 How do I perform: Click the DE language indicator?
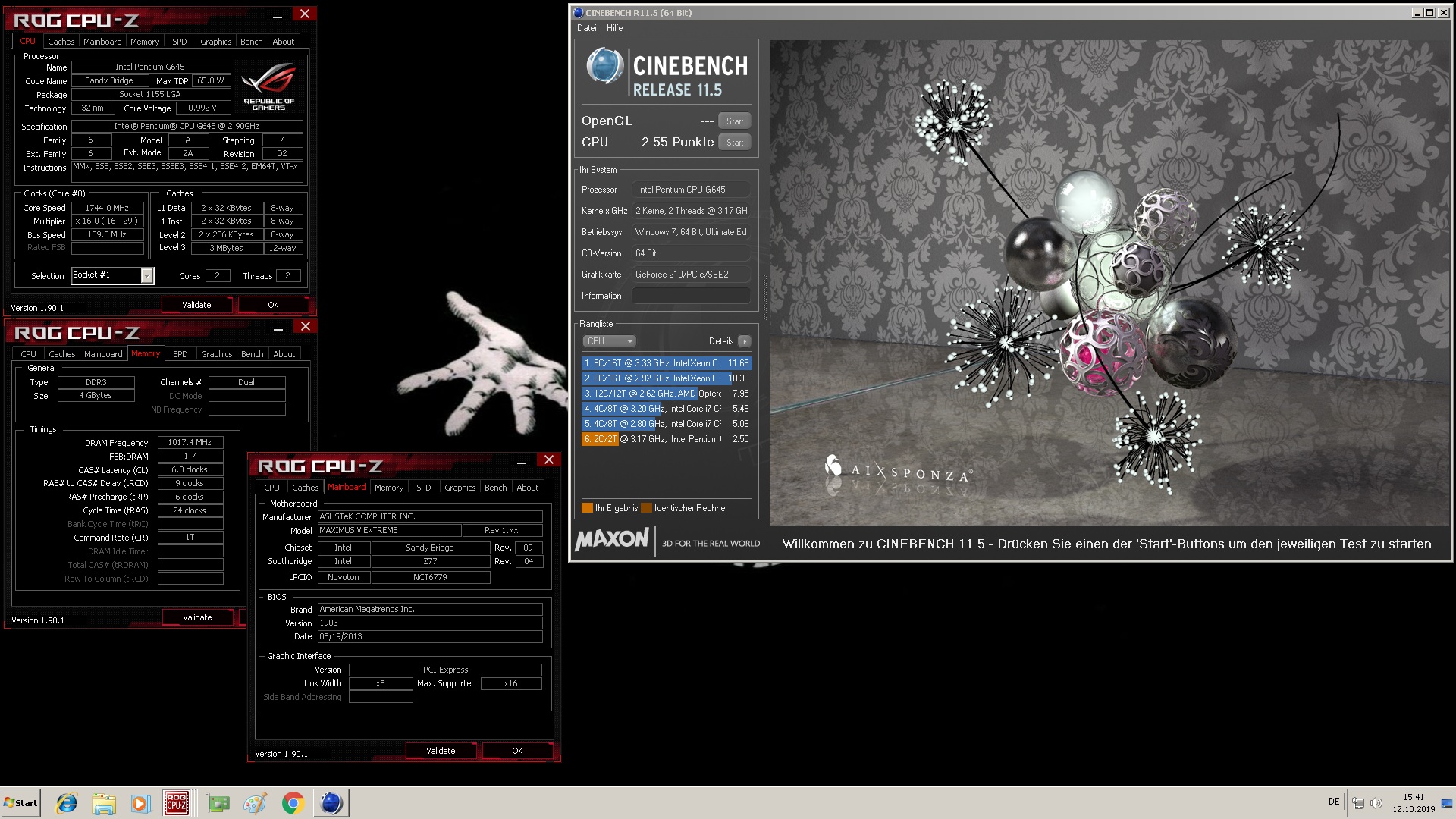point(1334,802)
